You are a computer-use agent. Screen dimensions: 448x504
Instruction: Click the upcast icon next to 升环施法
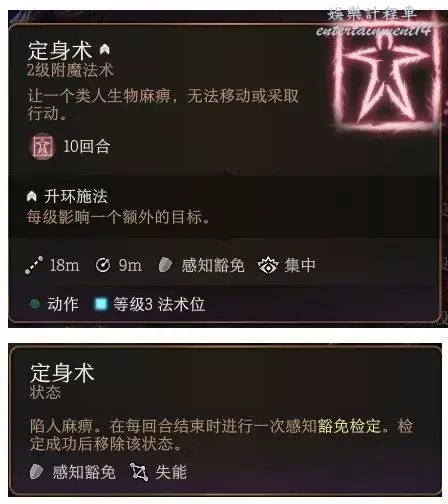[x=31, y=196]
